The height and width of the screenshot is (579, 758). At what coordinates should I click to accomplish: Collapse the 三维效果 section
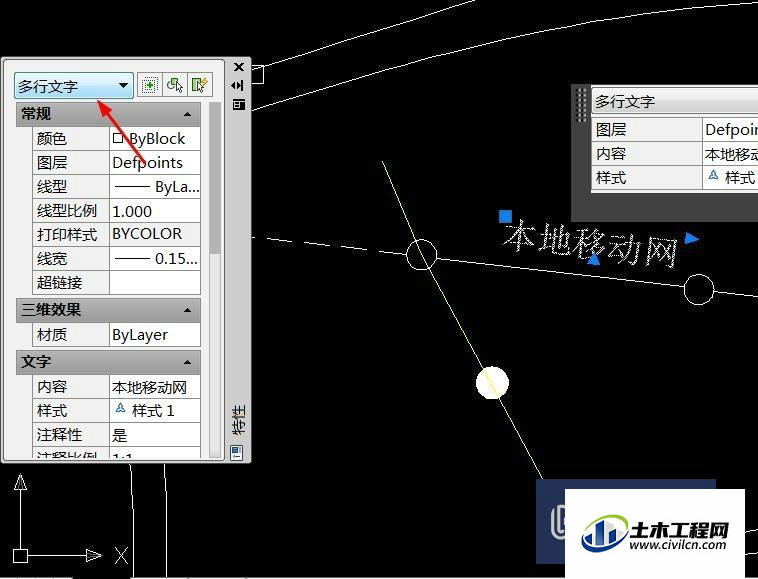click(188, 310)
